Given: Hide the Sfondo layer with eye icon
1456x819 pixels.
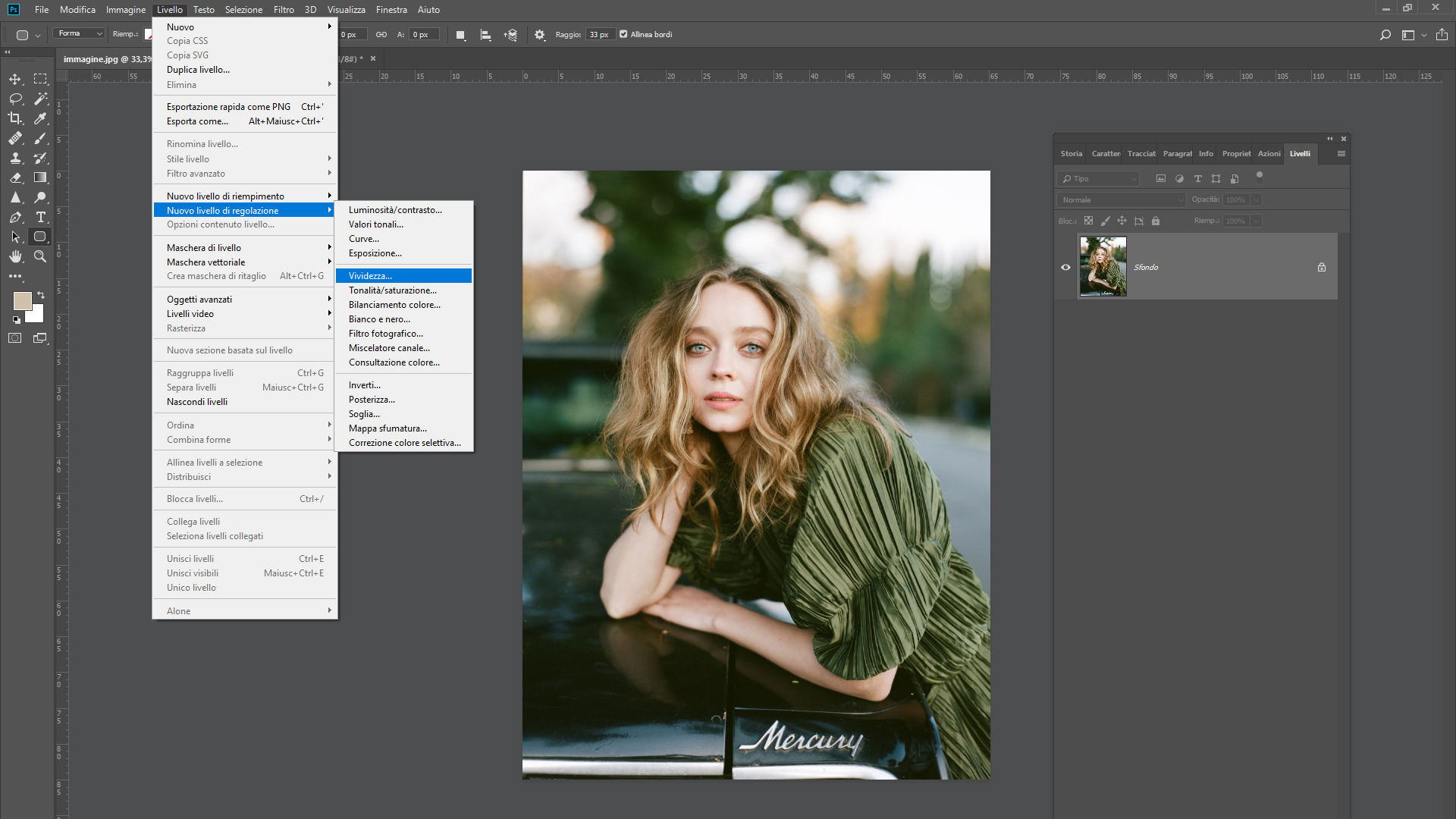Looking at the screenshot, I should click(1065, 267).
